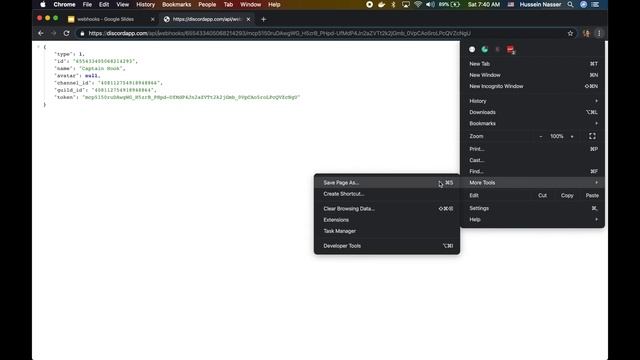Click the screen recording indicator icon
This screenshot has height=360, width=640.
click(x=369, y=4)
